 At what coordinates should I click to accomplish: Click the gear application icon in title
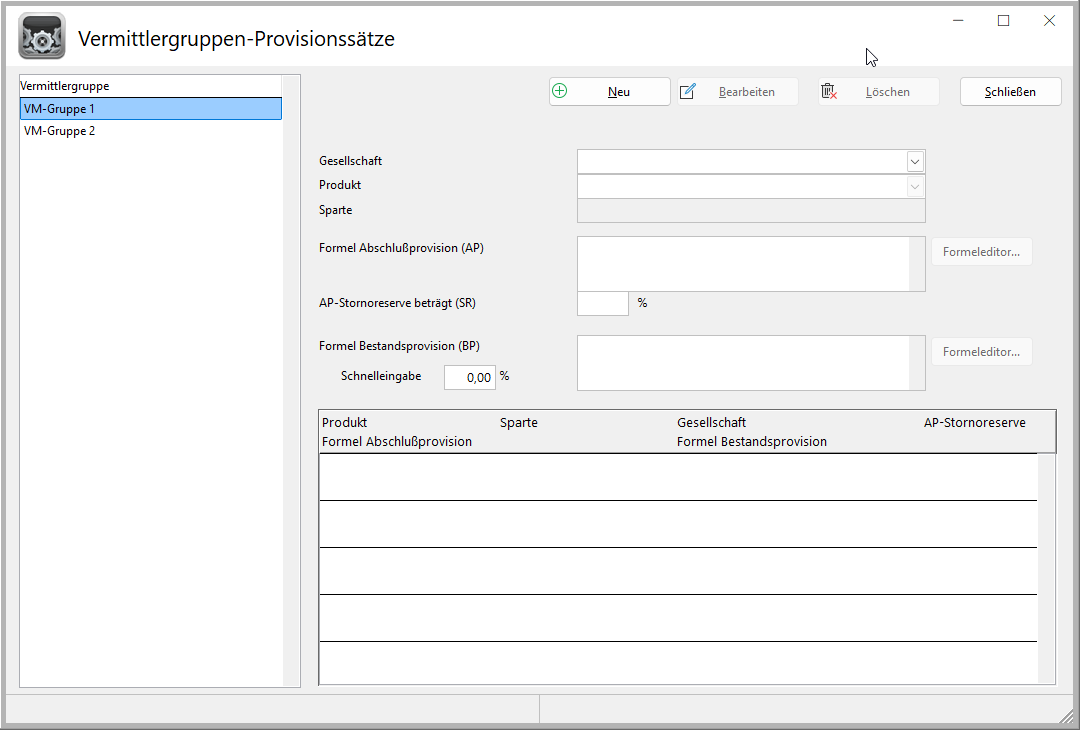click(x=42, y=37)
